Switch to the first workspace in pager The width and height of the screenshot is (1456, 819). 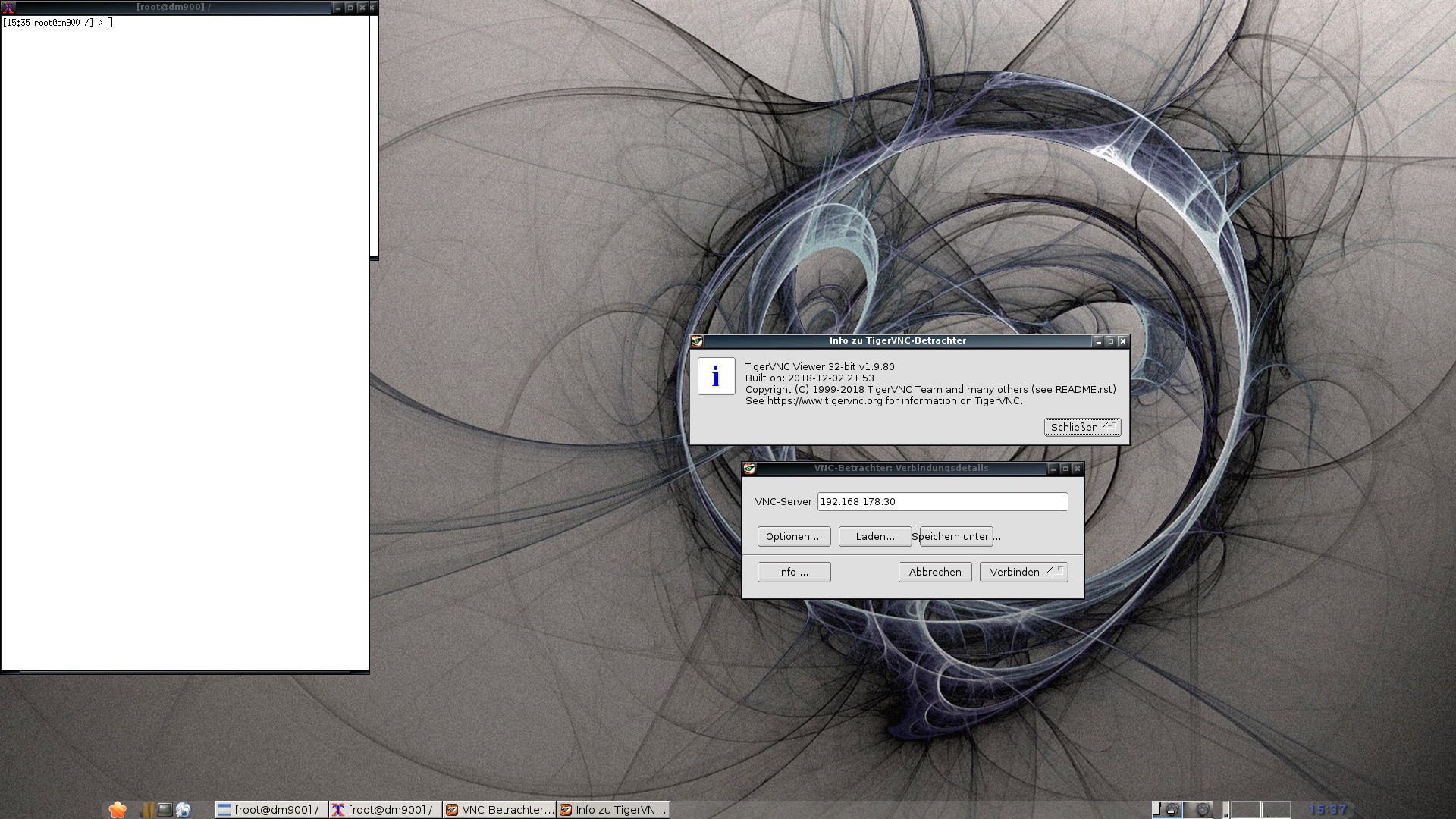1167,810
